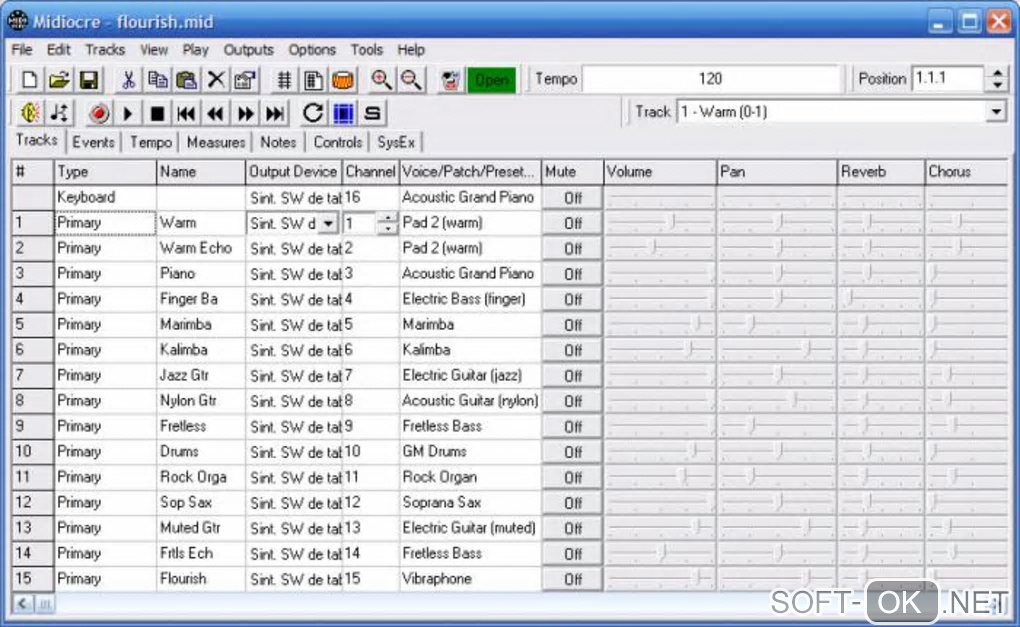Mute the Drums track

click(x=572, y=452)
